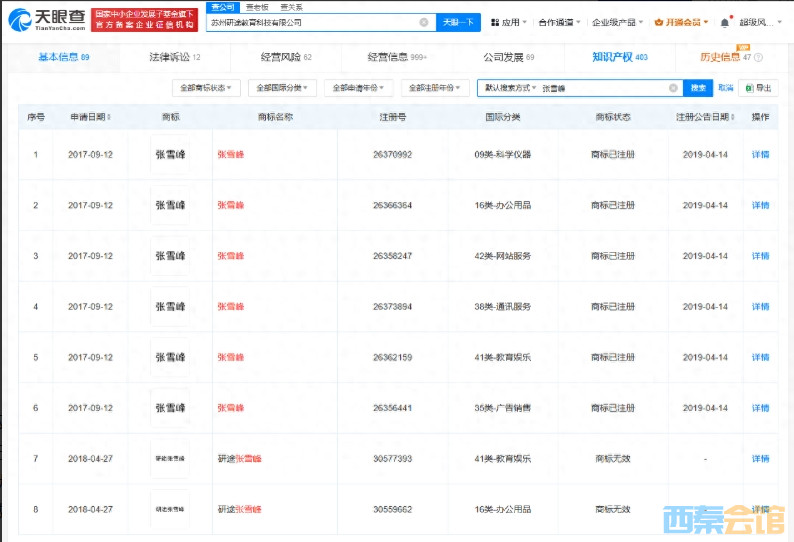Open the 经营风险 tab
The image size is (794, 542).
[286, 57]
